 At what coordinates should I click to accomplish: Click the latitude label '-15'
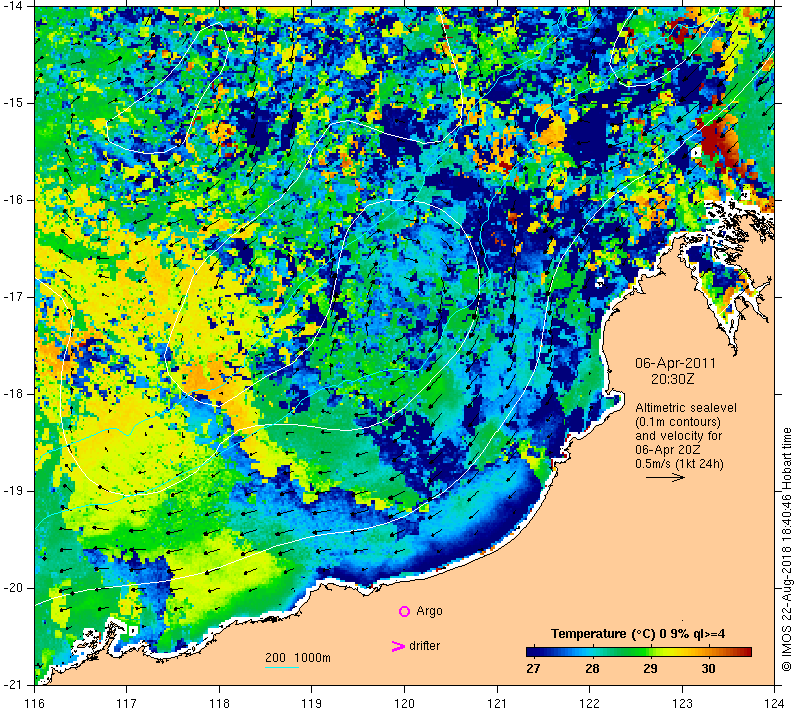11,103
